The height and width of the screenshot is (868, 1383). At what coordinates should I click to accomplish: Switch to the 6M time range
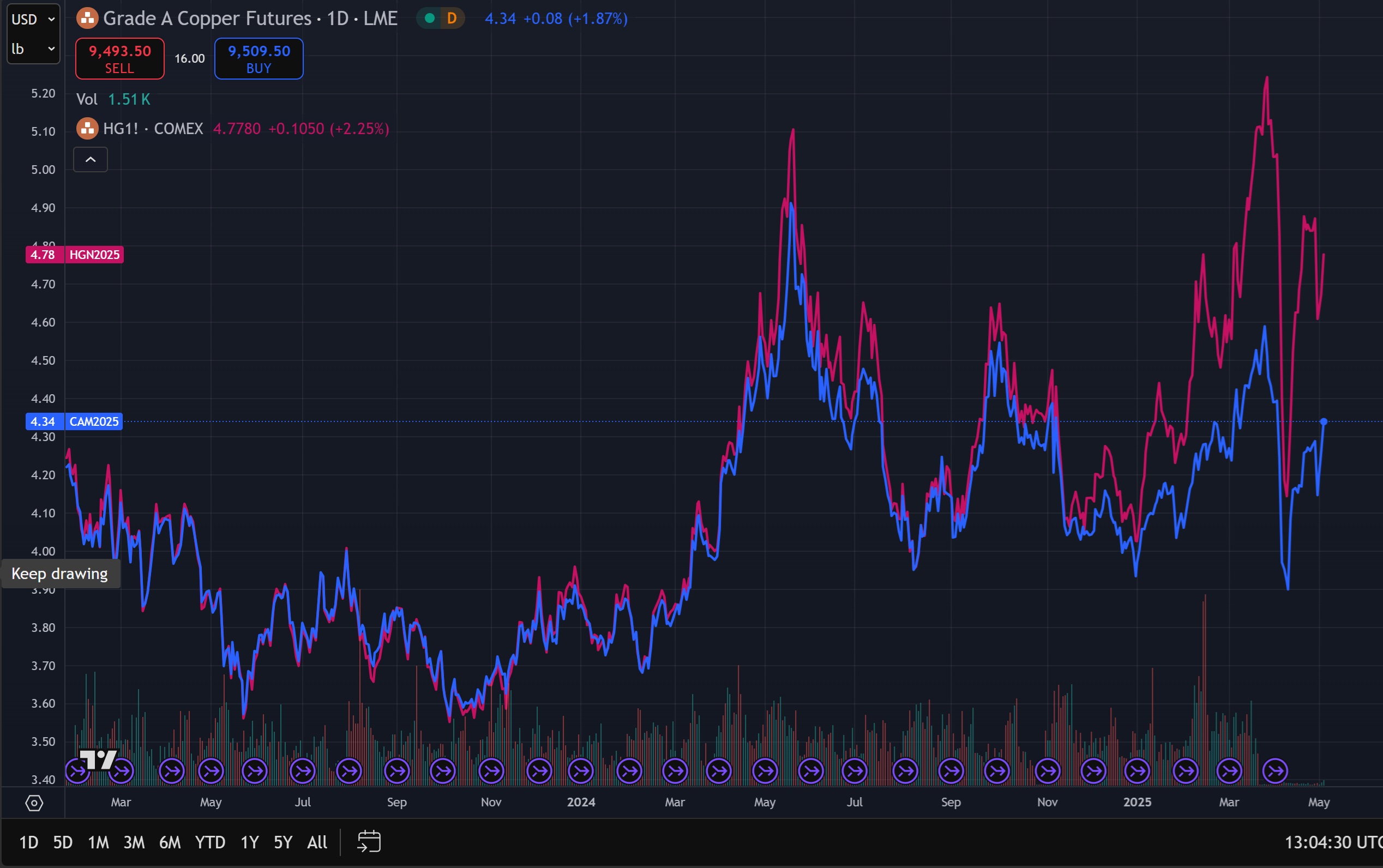(170, 842)
